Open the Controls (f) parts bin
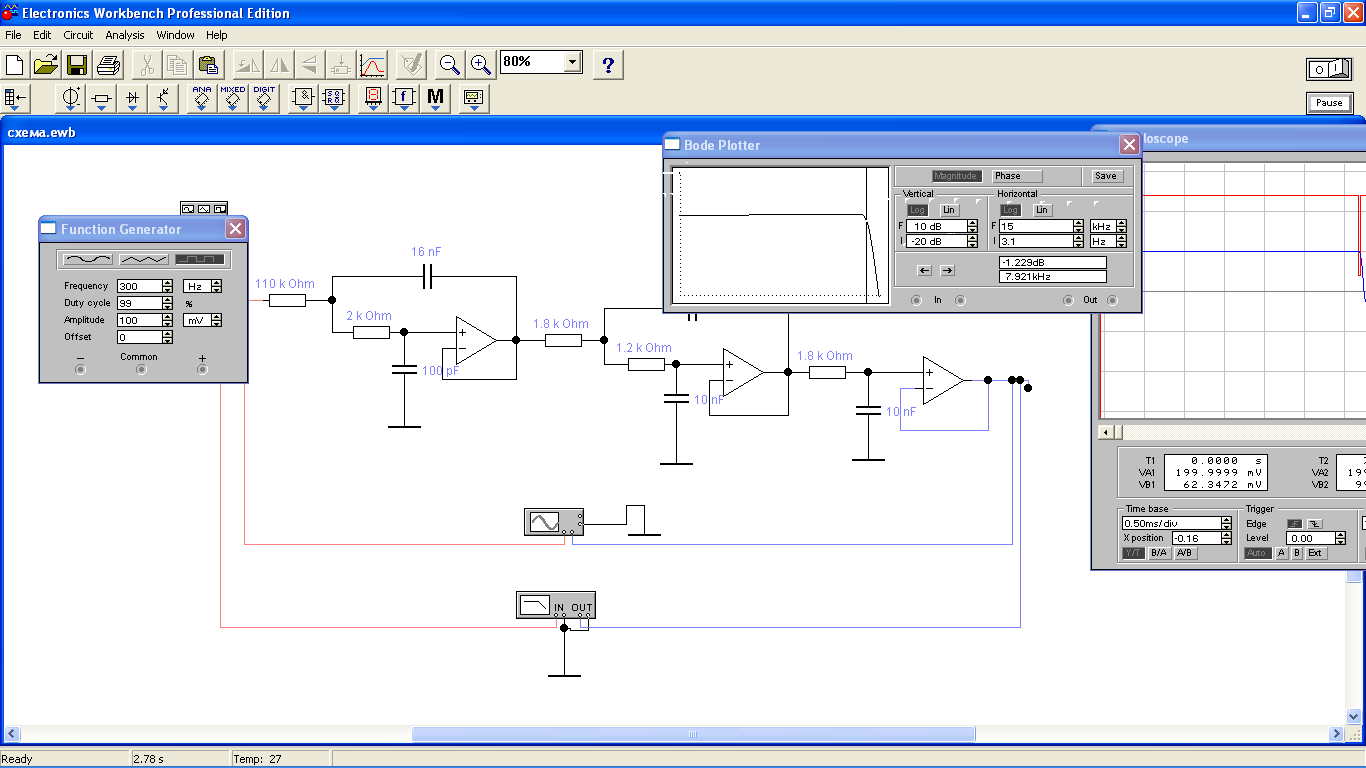The image size is (1366, 768). [404, 98]
